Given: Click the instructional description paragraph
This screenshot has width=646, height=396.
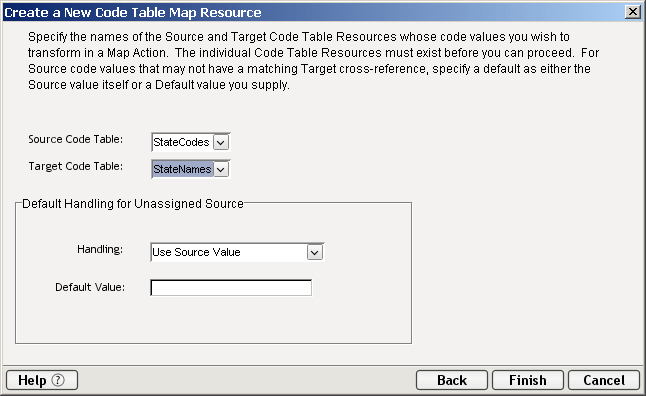Looking at the screenshot, I should [x=314, y=61].
